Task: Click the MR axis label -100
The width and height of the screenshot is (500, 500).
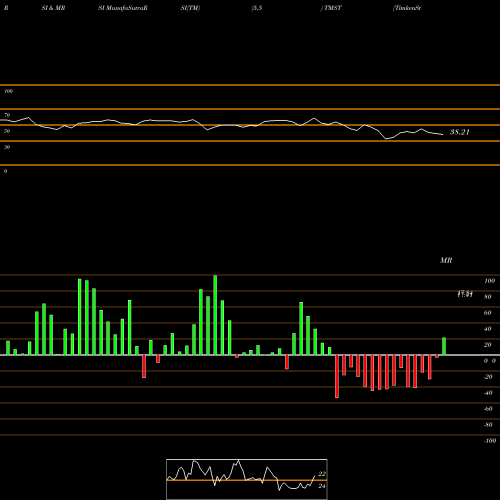Action: click(x=490, y=441)
